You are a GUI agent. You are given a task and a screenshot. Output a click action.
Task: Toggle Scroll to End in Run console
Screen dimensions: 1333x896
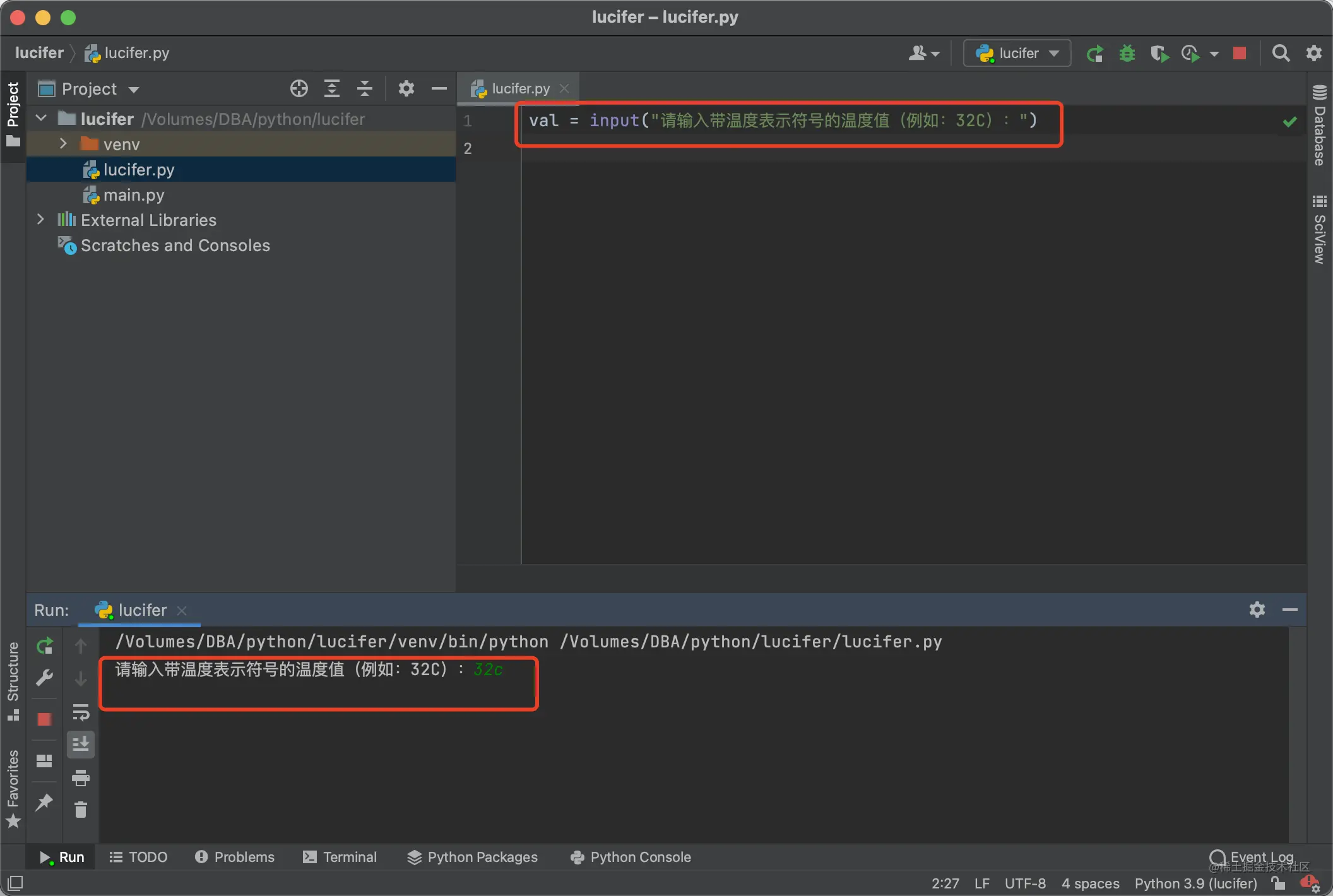81,745
